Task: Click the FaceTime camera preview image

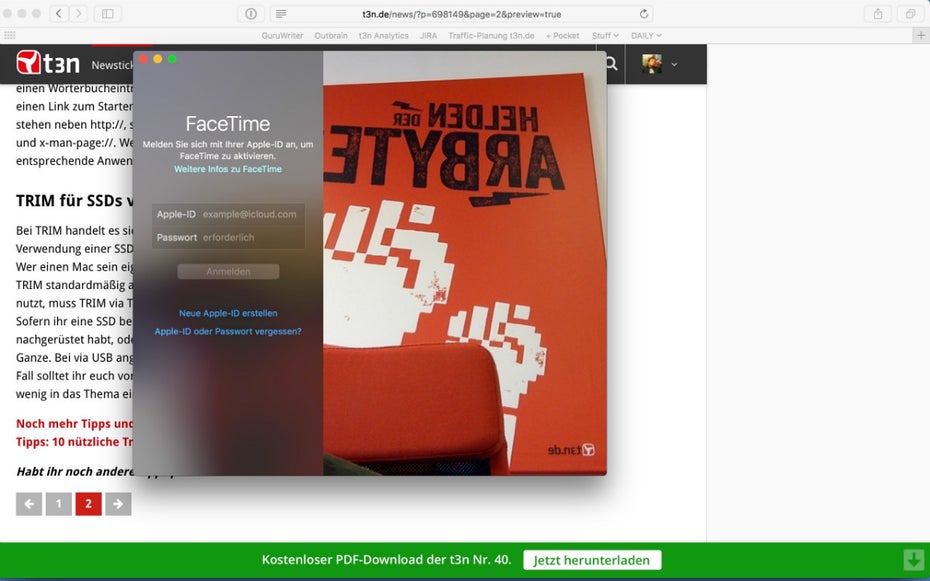Action: [464, 263]
